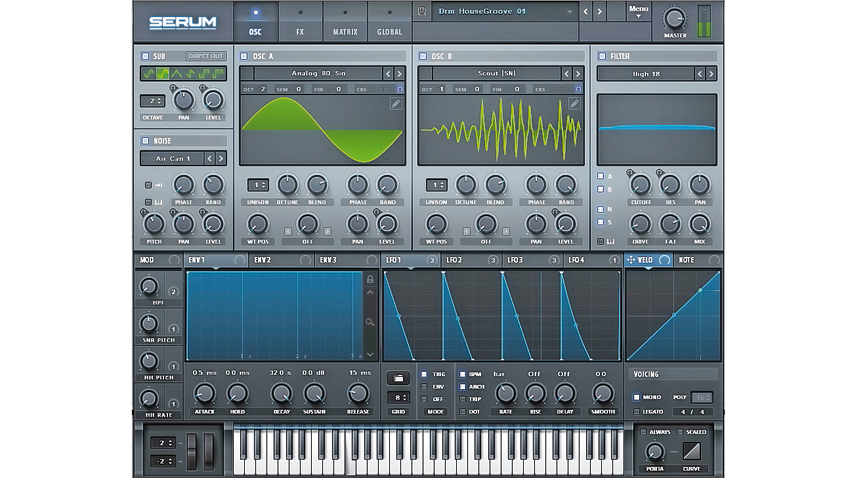This screenshot has width=850, height=478.
Task: Toggle the SUB oscillator on
Action: (x=145, y=56)
